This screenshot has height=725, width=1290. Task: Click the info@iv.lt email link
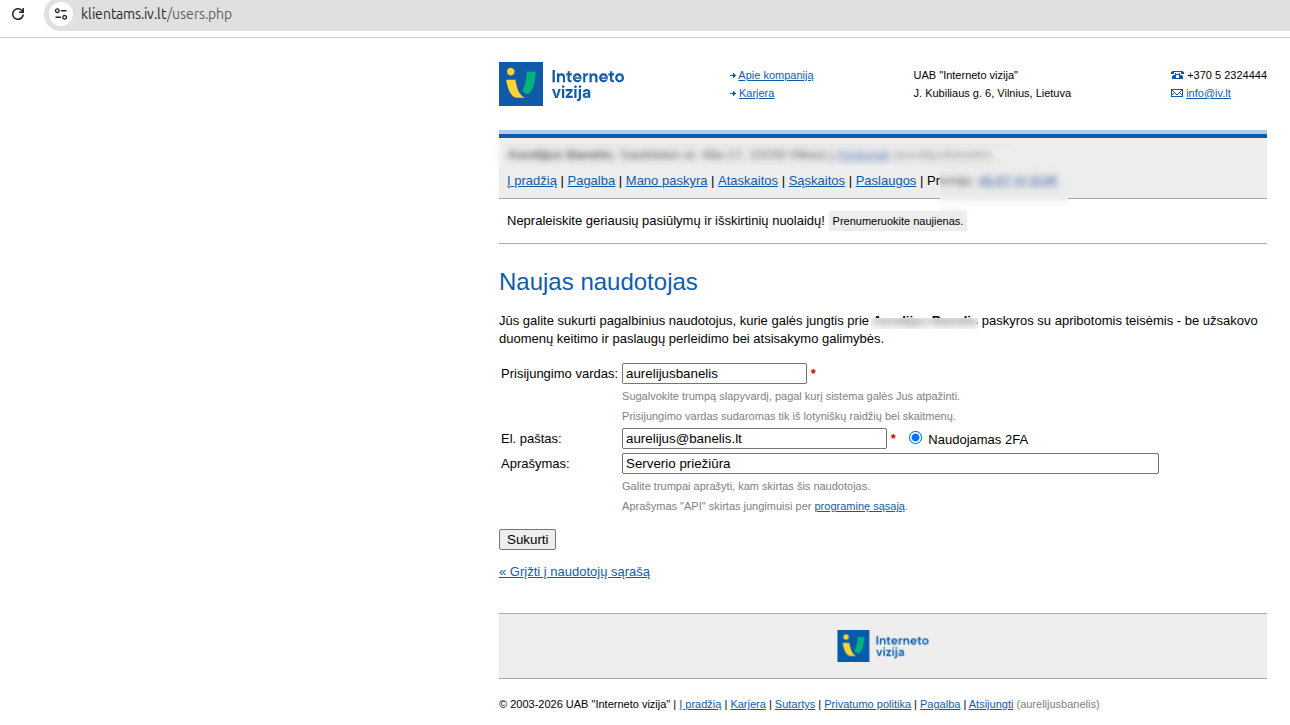tap(1208, 93)
